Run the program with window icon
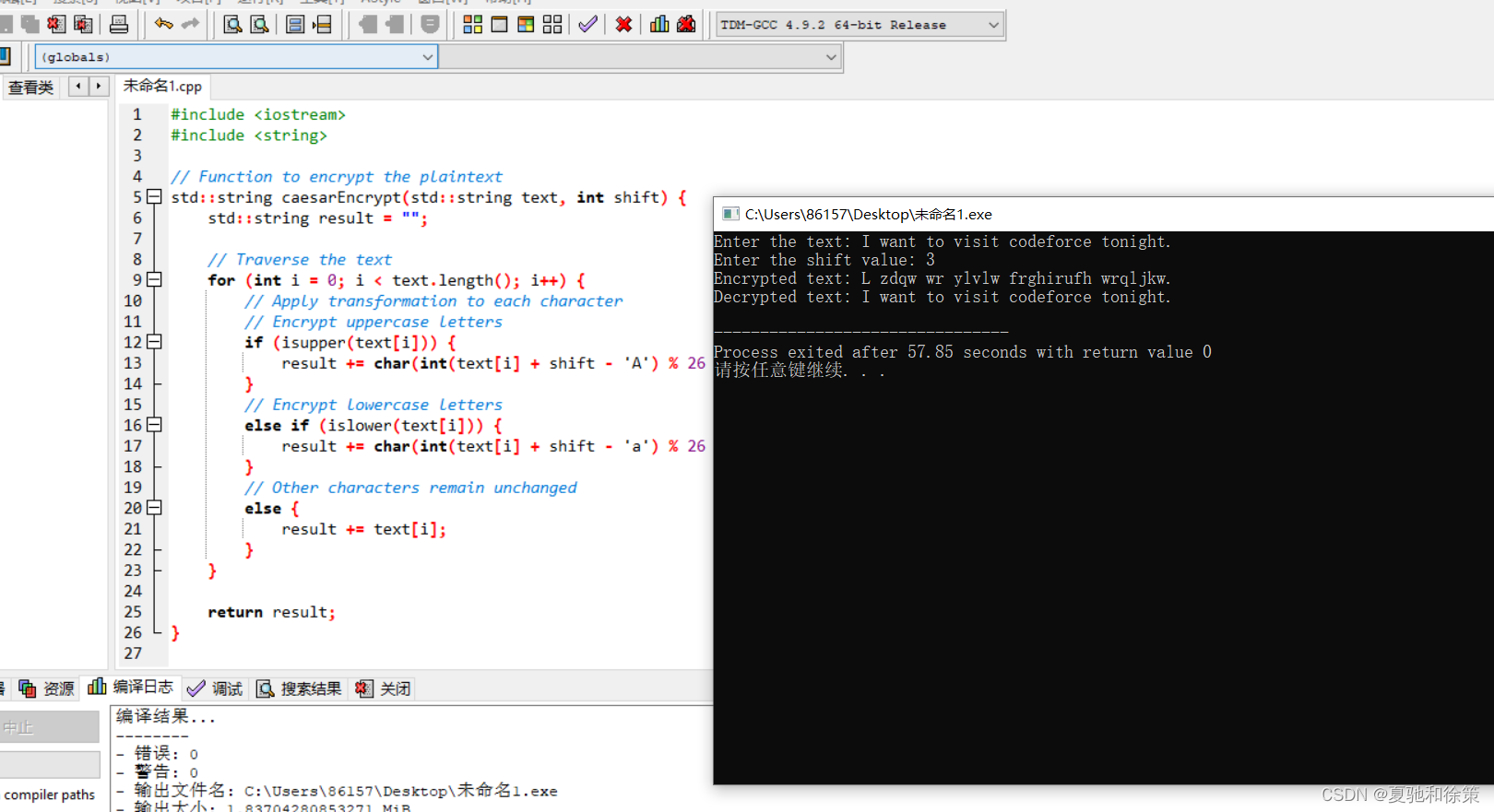 click(499, 24)
